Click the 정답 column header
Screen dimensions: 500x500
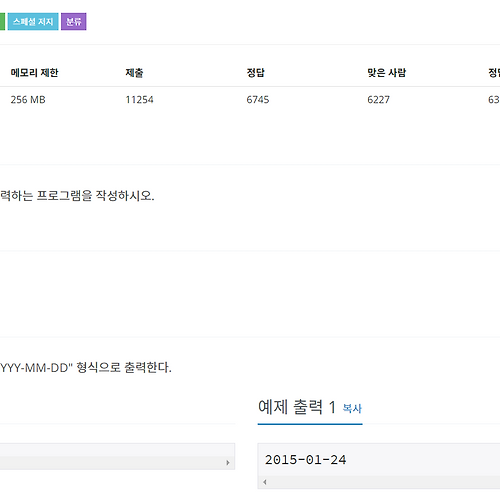coord(255,73)
